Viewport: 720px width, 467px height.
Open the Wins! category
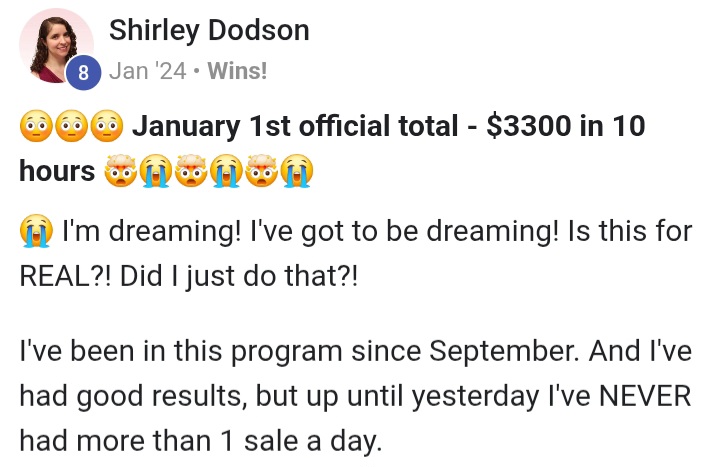(x=237, y=71)
